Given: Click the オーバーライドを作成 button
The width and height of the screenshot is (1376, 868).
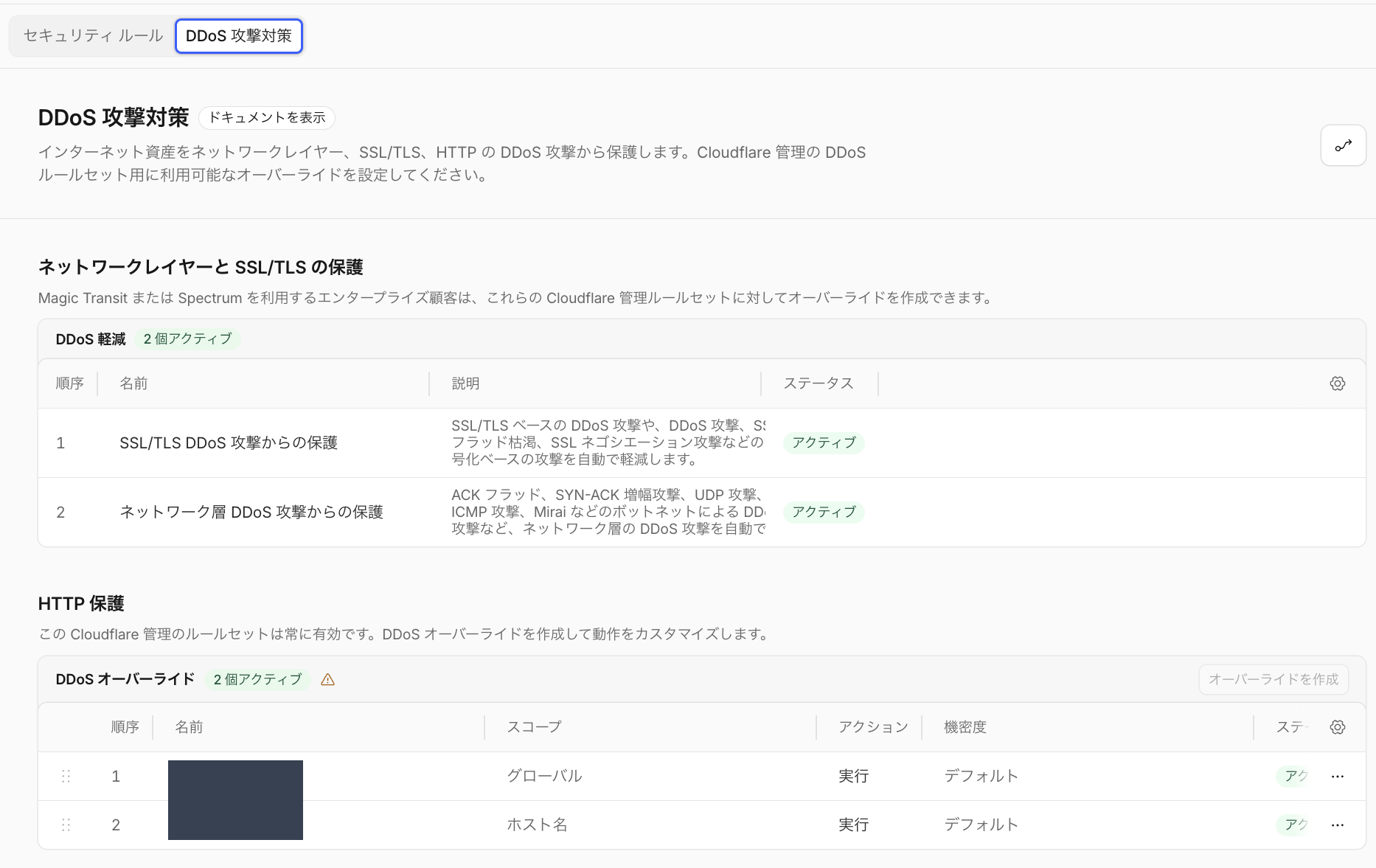Looking at the screenshot, I should (1274, 679).
